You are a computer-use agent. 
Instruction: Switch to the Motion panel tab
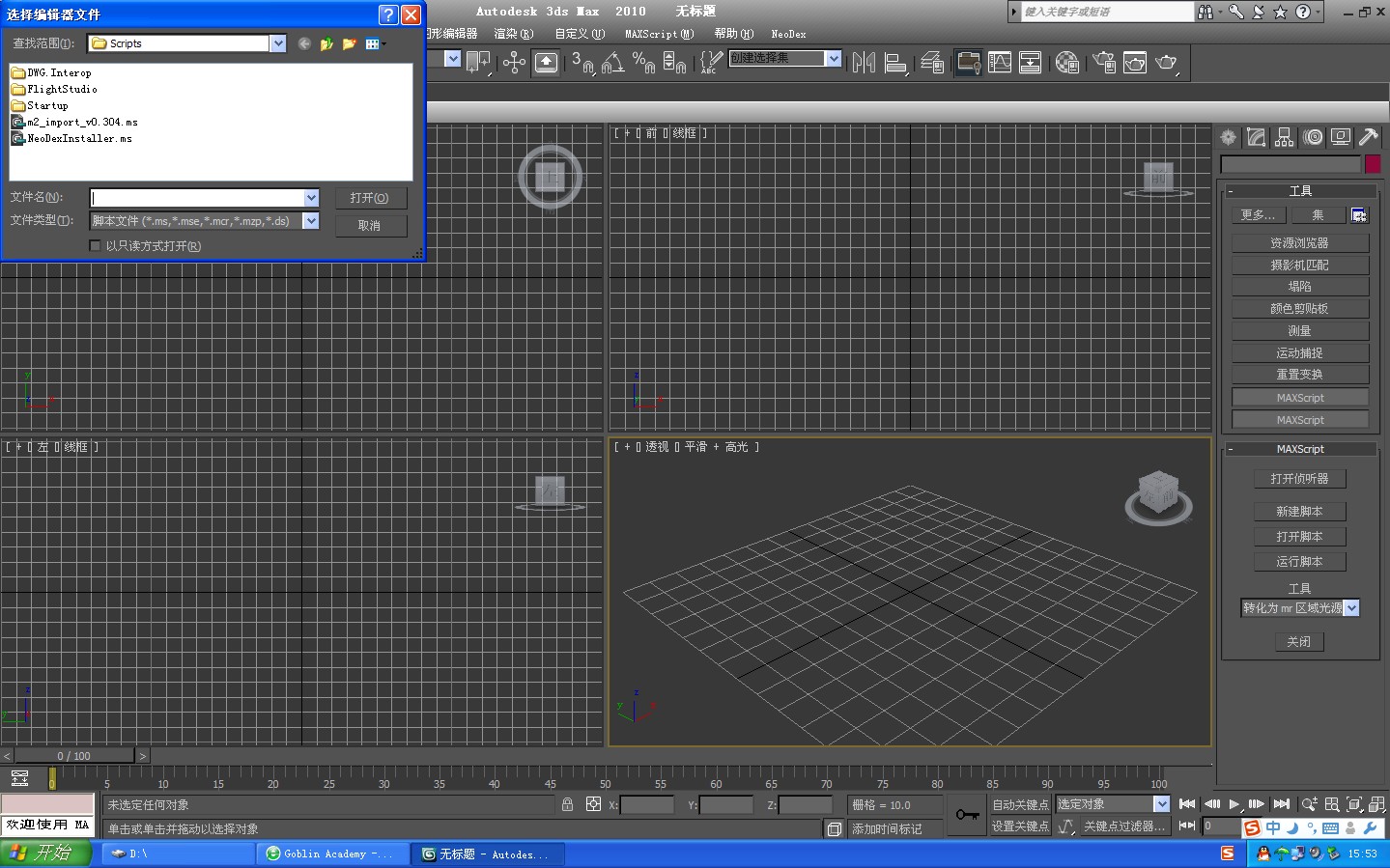coord(1313,137)
